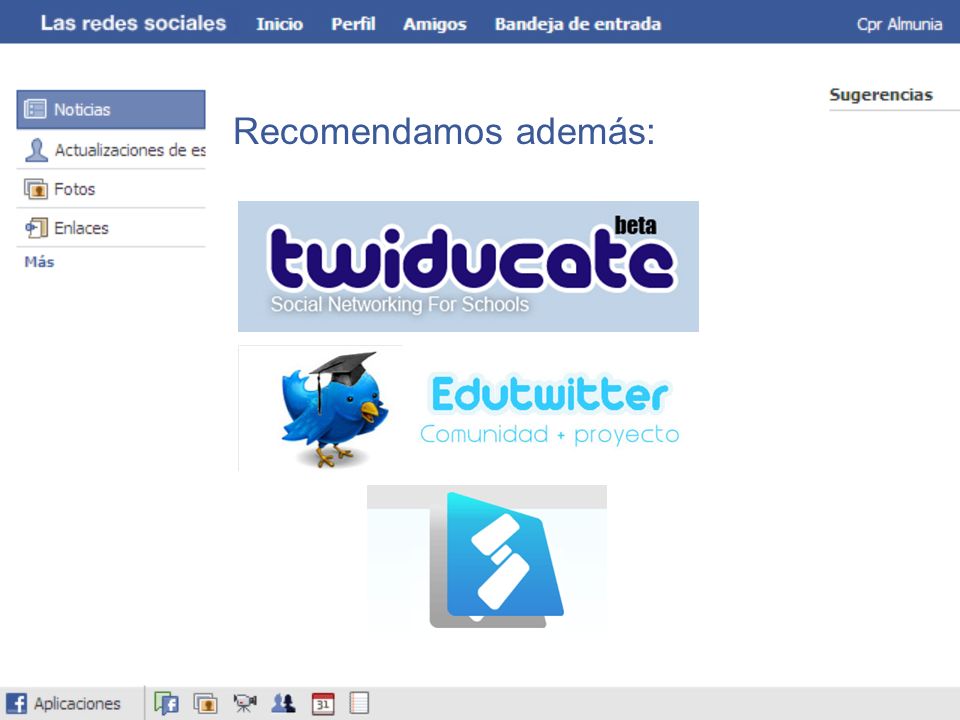Open Amigos in top navigation
The image size is (960, 720).
tap(435, 24)
